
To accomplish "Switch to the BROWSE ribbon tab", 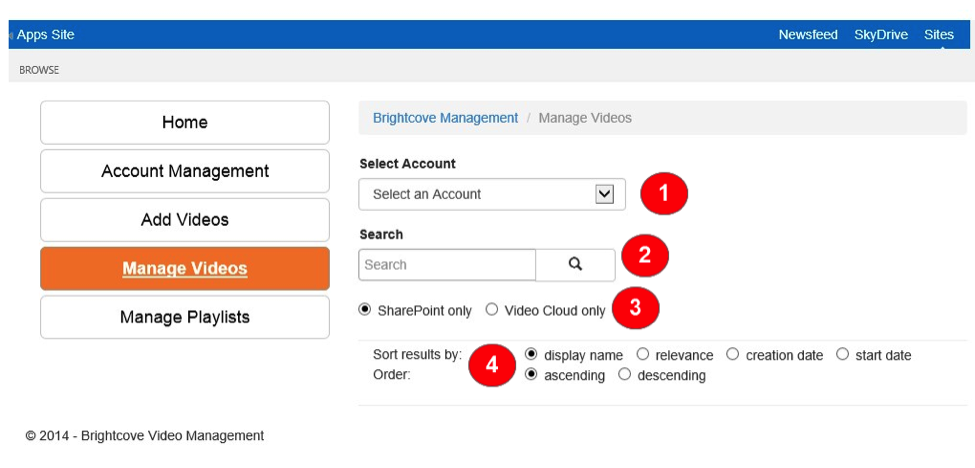I will pos(39,70).
